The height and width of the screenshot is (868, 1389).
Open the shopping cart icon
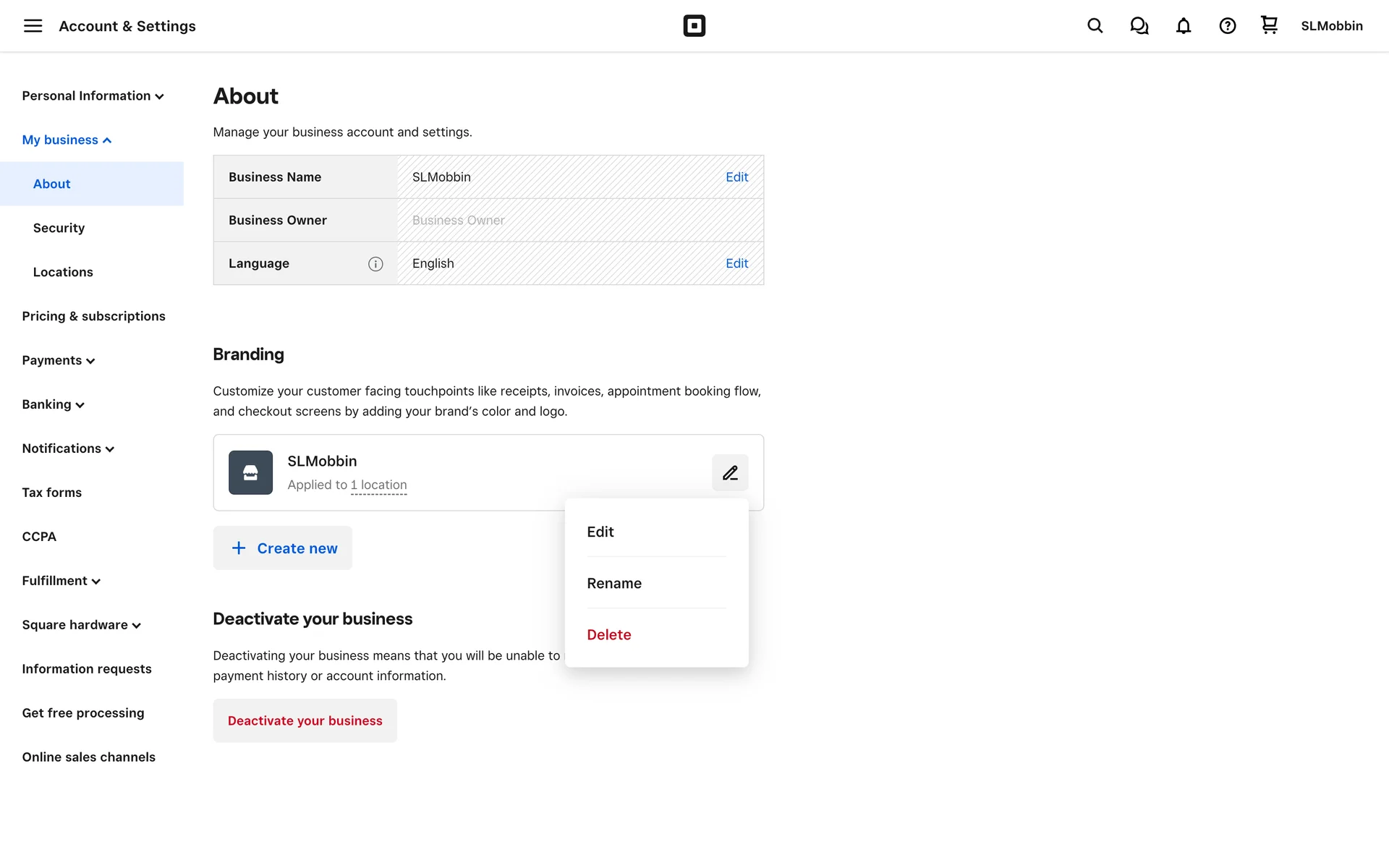pos(1269,25)
